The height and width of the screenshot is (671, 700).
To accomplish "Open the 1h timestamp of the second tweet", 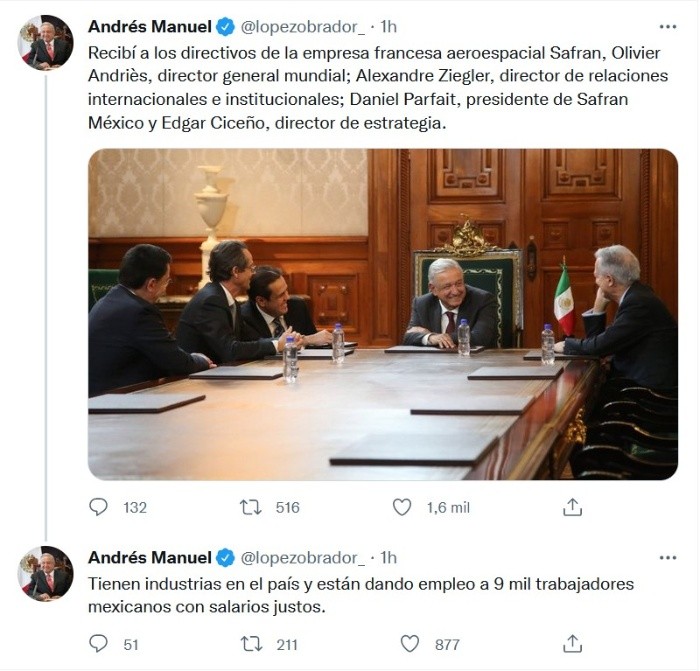I will tap(388, 558).
